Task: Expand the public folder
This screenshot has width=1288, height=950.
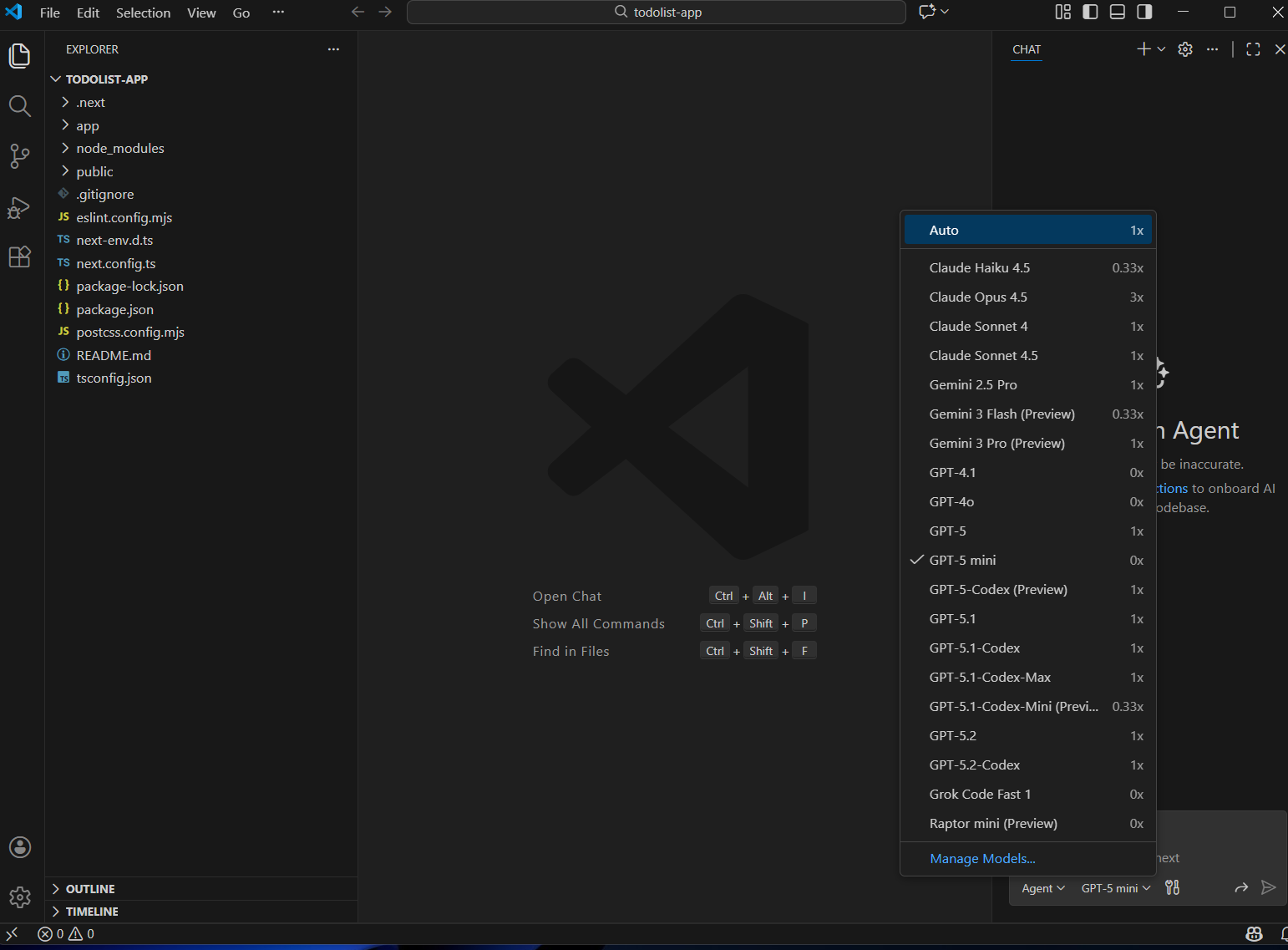Action: 201,171
